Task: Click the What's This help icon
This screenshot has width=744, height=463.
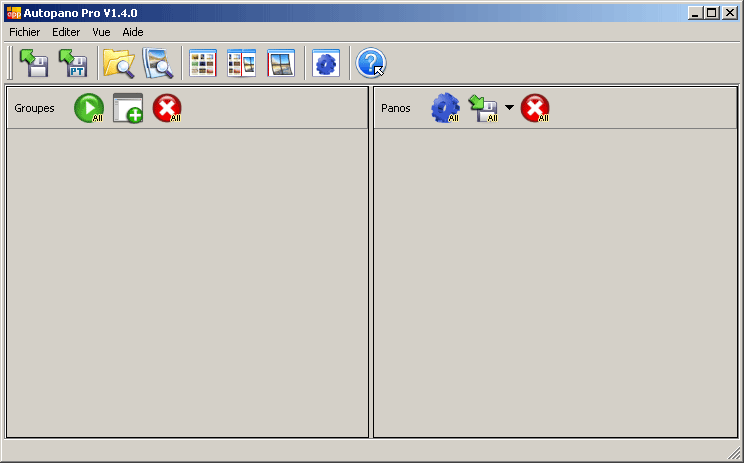Action: click(371, 63)
